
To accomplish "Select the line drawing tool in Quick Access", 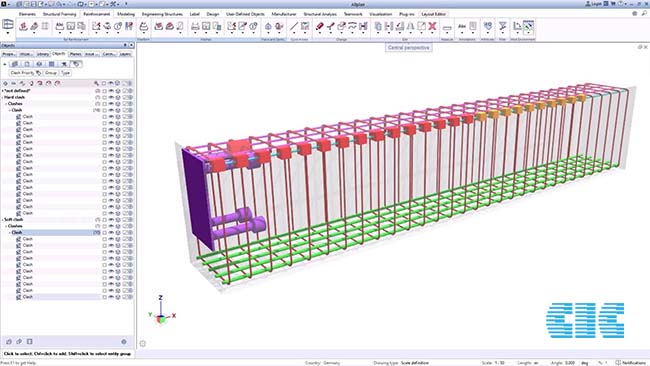I will click(294, 27).
